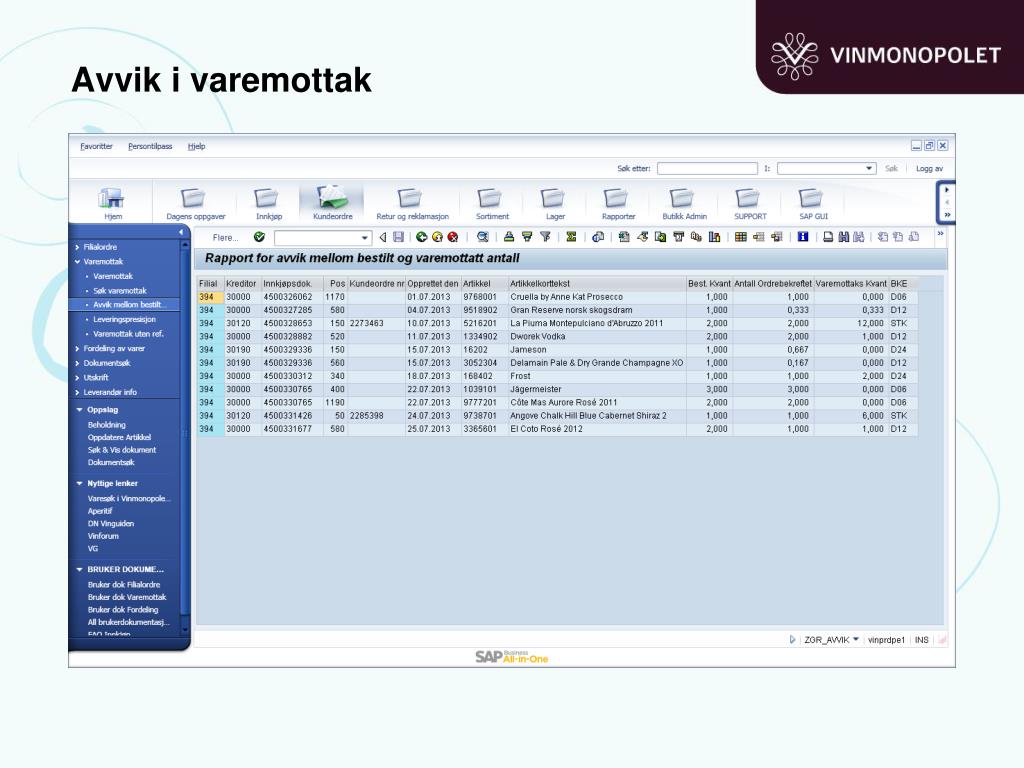Viewport: 1024px width, 768px height.
Task: Click the Artikkelkorttekst column header
Action: (x=596, y=283)
